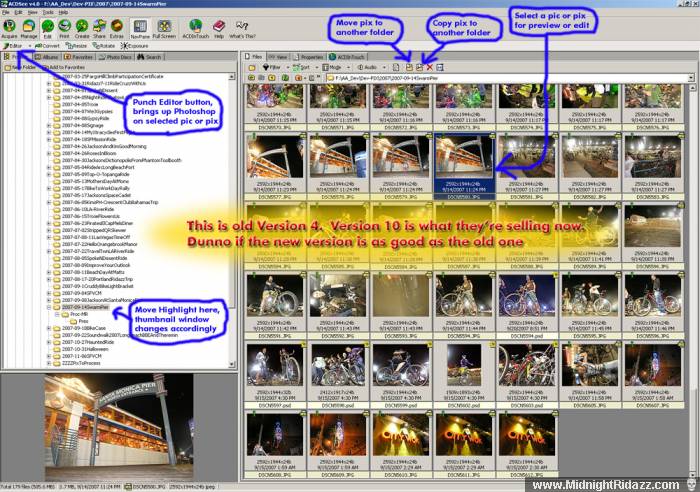Viewport: 700px width, 492px height.
Task: Collapse the 2007-09-14SwarmPier folder
Action: coord(49,308)
